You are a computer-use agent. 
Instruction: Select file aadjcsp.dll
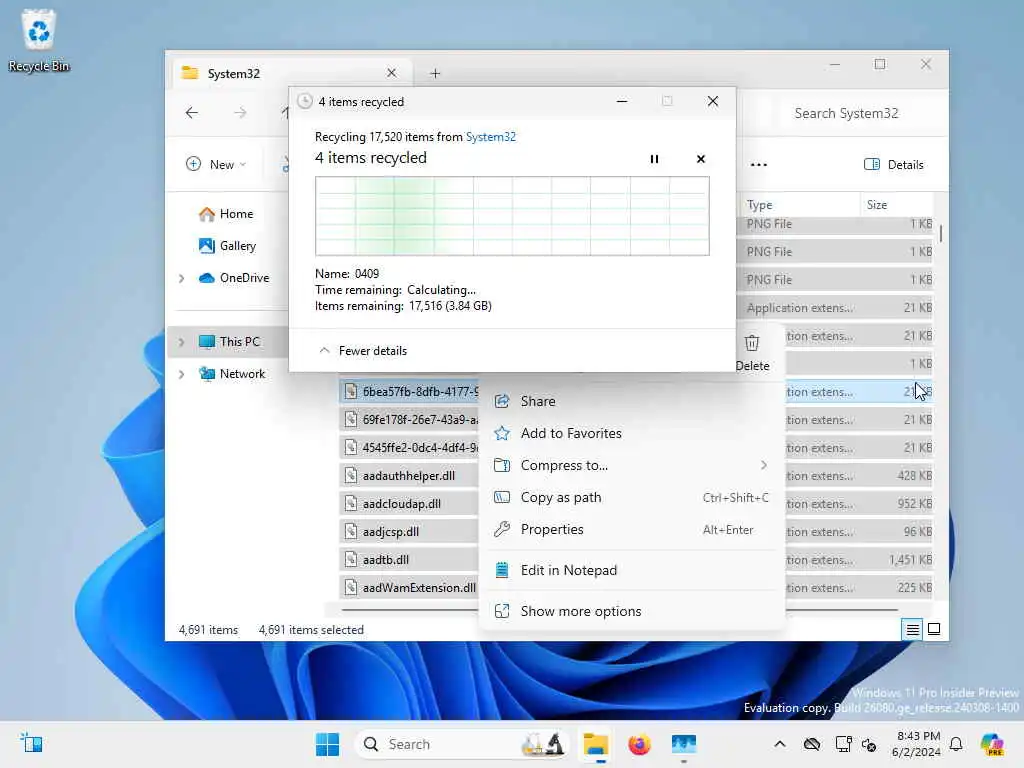point(409,532)
